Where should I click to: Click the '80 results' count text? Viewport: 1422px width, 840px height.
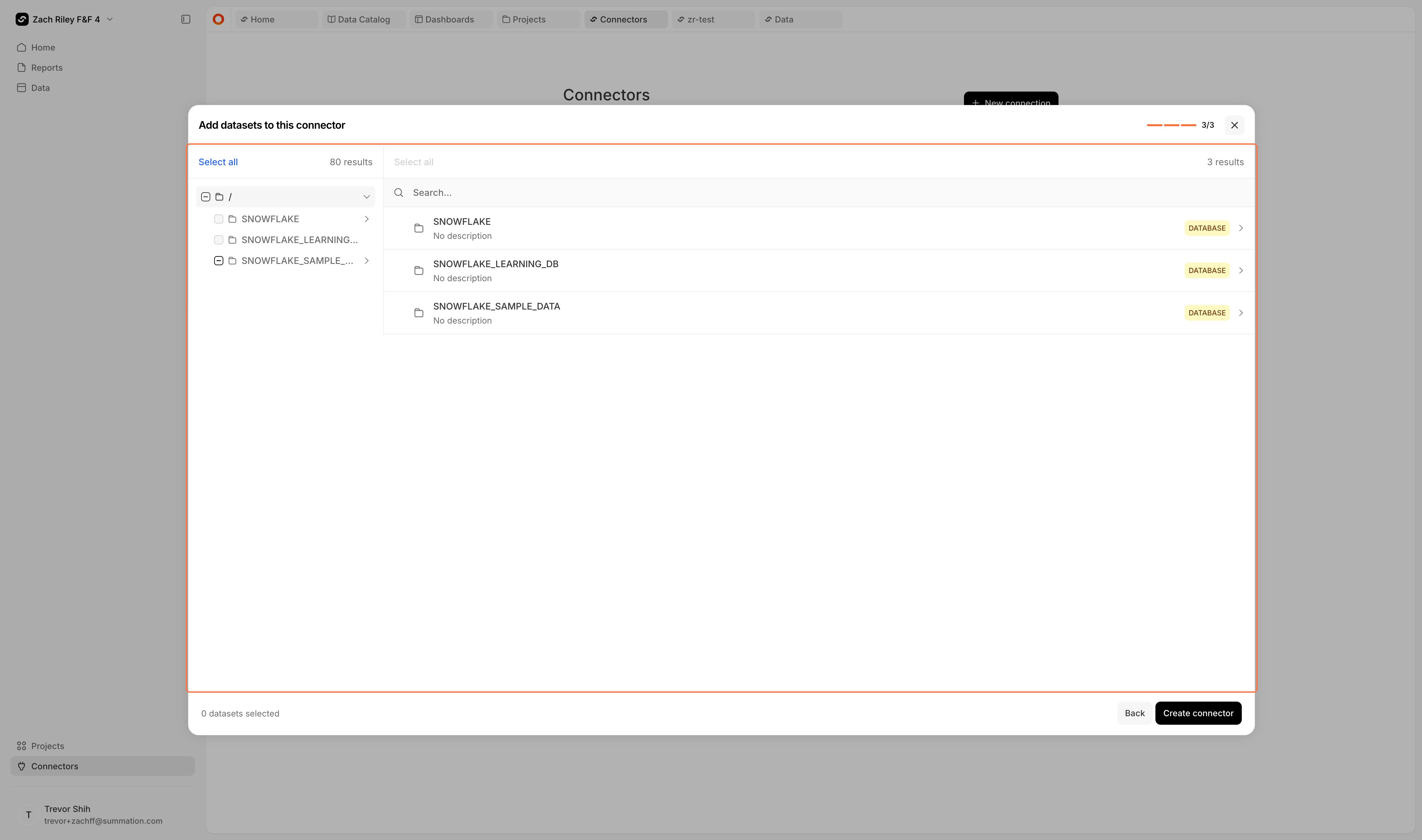[351, 162]
